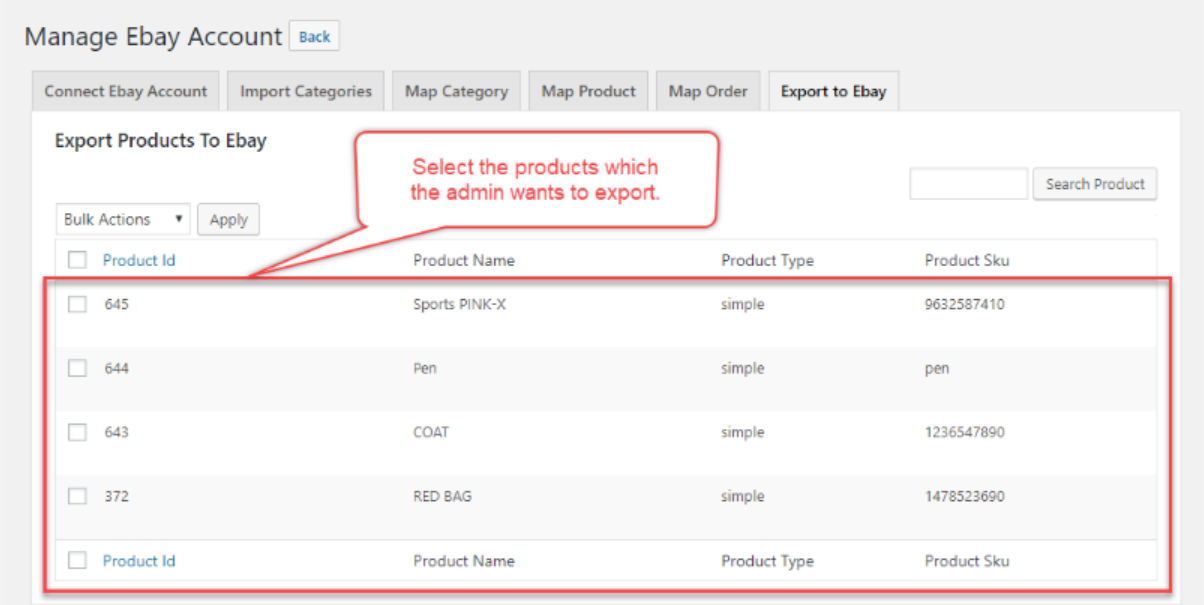Click the product name Sports PINK-X
The height and width of the screenshot is (605, 1204).
point(460,304)
